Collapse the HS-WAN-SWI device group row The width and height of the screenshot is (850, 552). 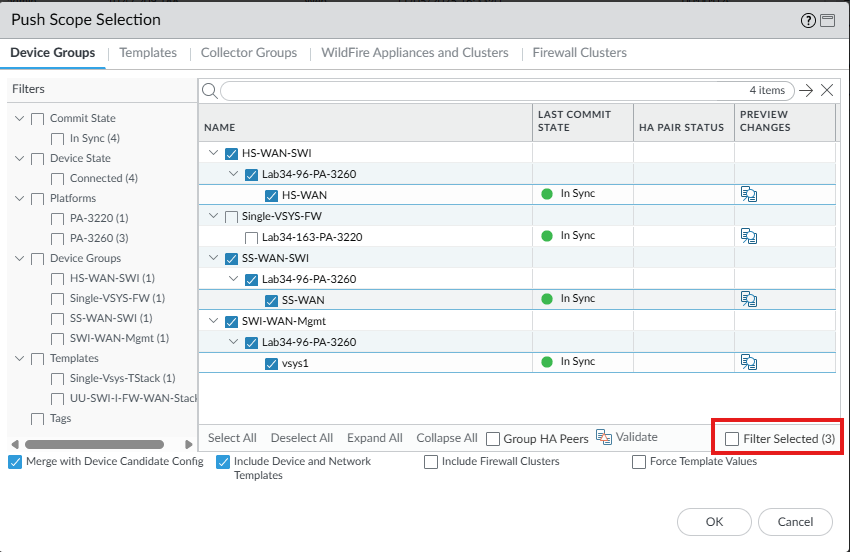pyautogui.click(x=213, y=153)
